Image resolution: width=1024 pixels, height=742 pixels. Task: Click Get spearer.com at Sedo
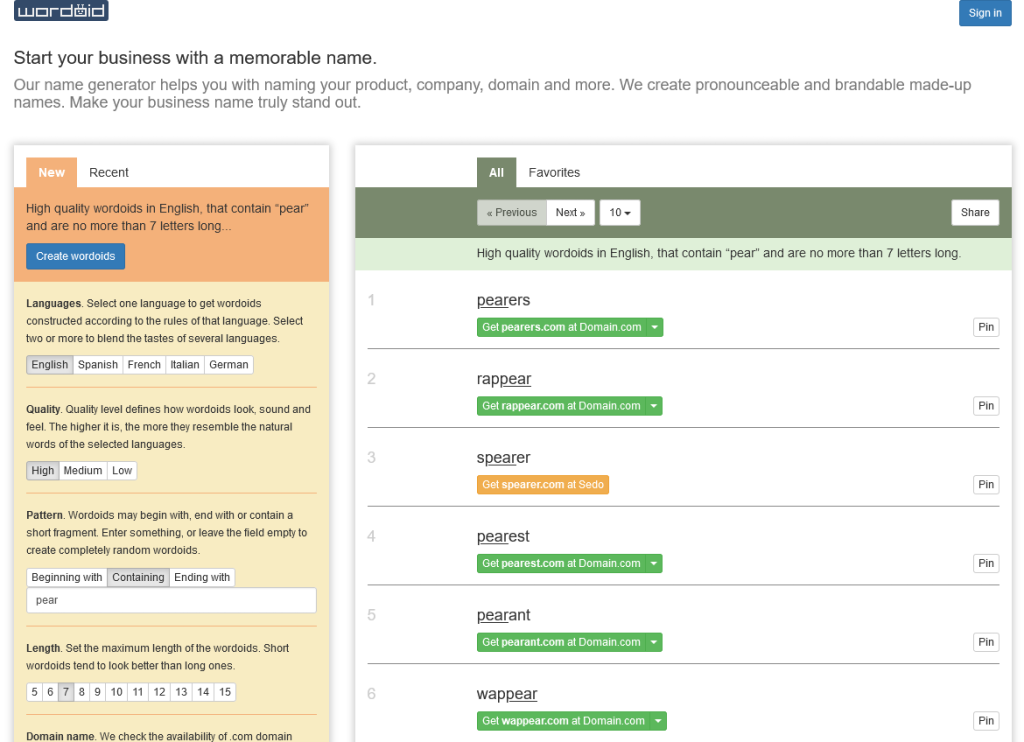pyautogui.click(x=543, y=485)
